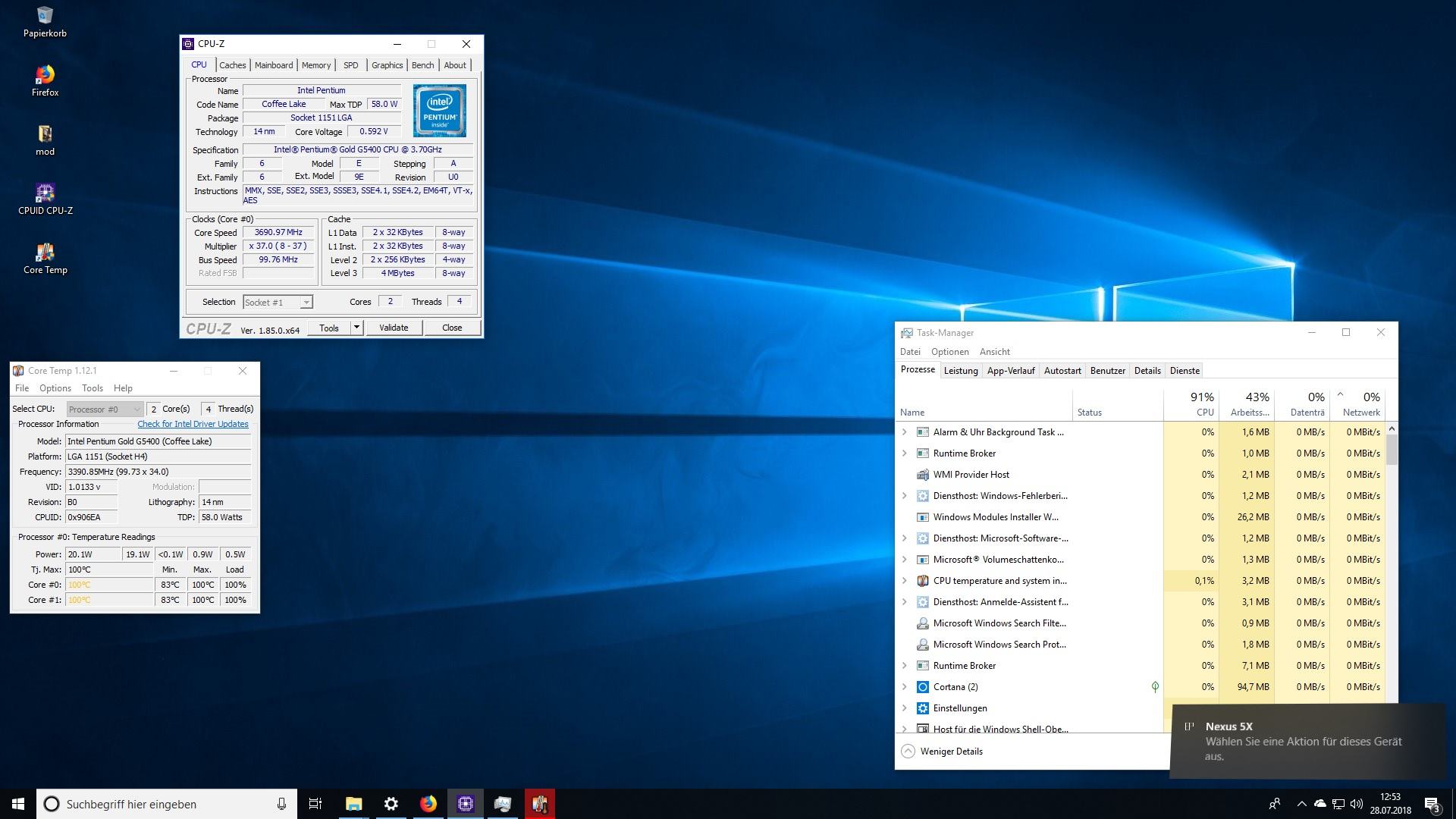The width and height of the screenshot is (1456, 819).
Task: Open the Optionen menu in Task Manager
Action: (x=950, y=352)
